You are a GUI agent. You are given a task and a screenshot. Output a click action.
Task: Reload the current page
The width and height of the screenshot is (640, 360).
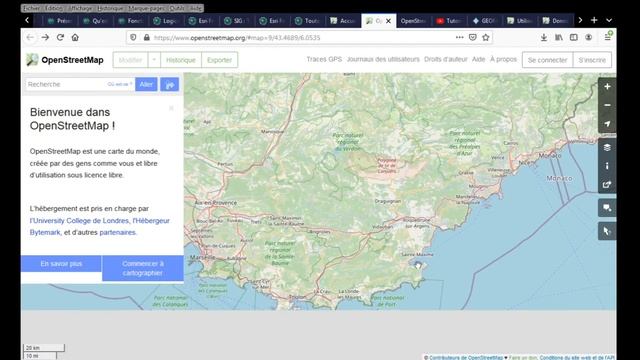point(60,38)
